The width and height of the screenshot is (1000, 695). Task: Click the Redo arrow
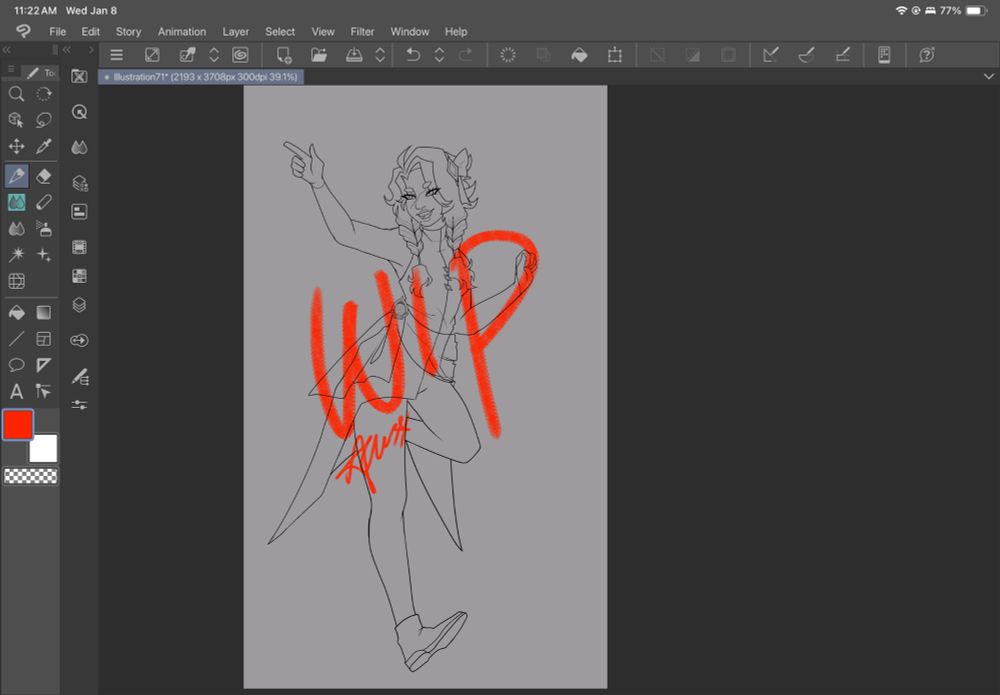(x=466, y=55)
